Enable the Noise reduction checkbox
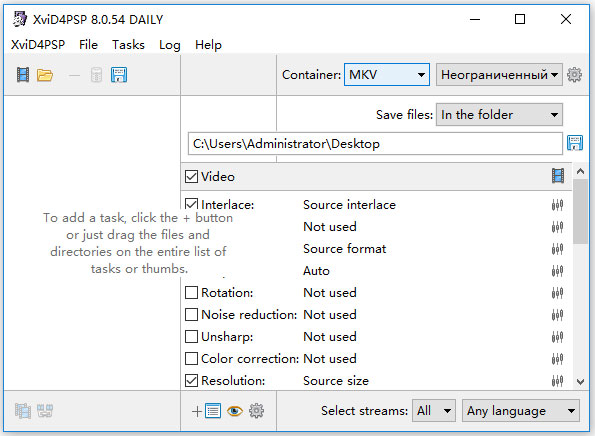Image resolution: width=595 pixels, height=436 pixels. [191, 315]
